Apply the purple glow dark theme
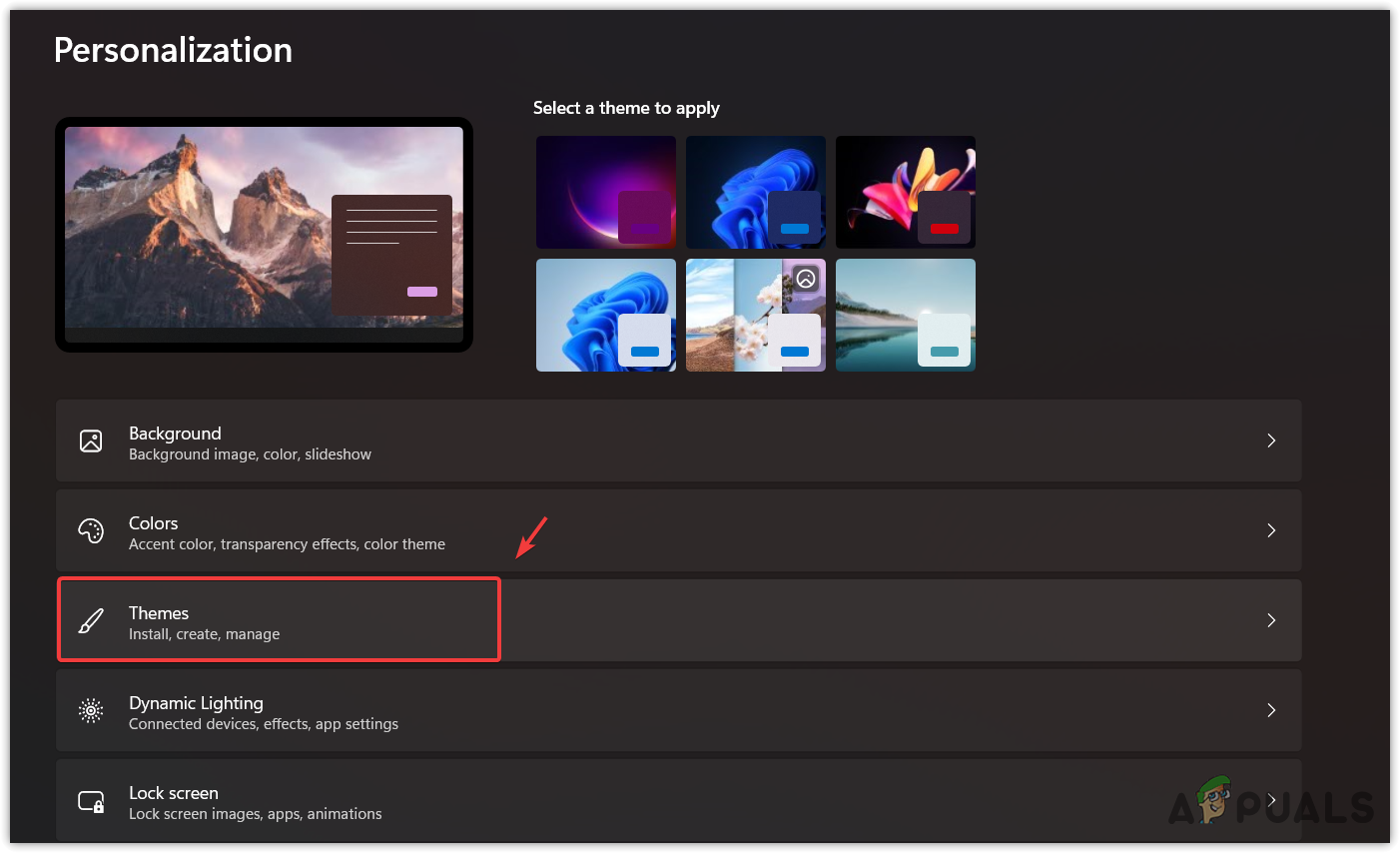The image size is (1400, 853). 606,192
